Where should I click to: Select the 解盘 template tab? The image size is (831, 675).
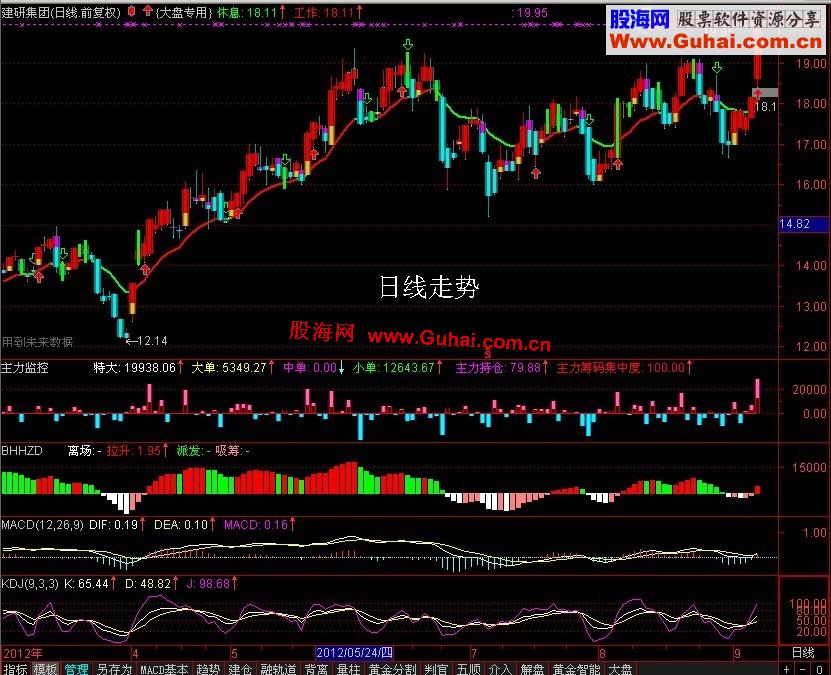(533, 669)
